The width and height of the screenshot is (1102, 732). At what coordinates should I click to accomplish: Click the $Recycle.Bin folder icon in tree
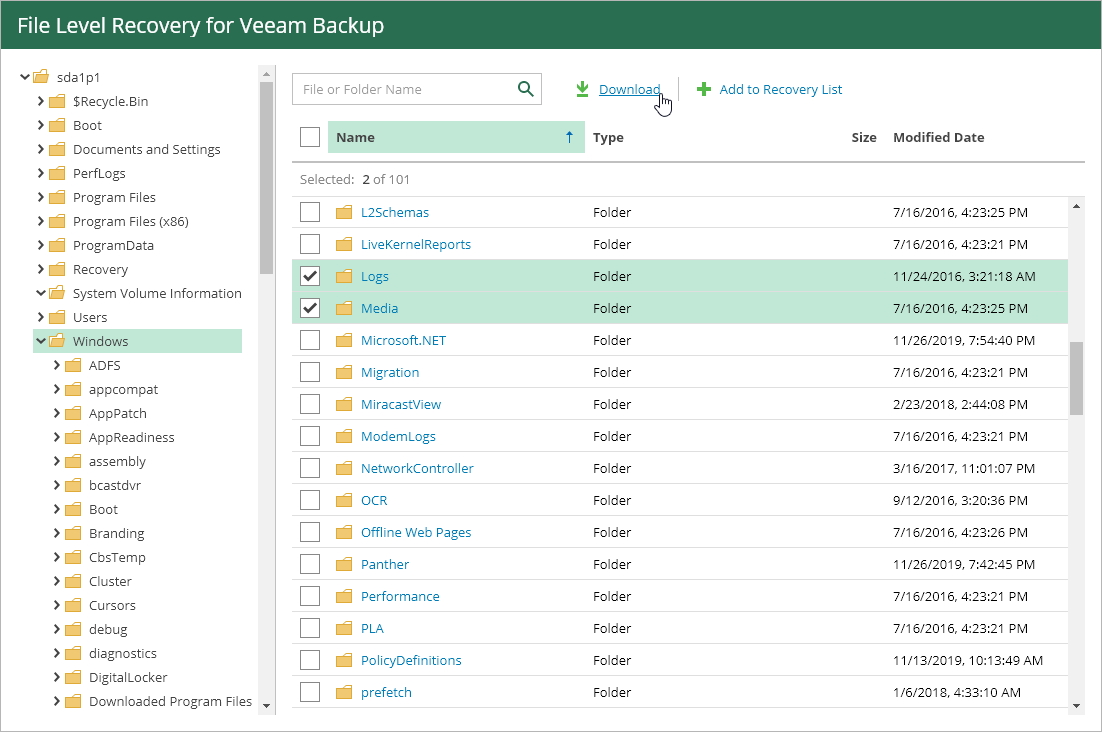pyautogui.click(x=57, y=101)
